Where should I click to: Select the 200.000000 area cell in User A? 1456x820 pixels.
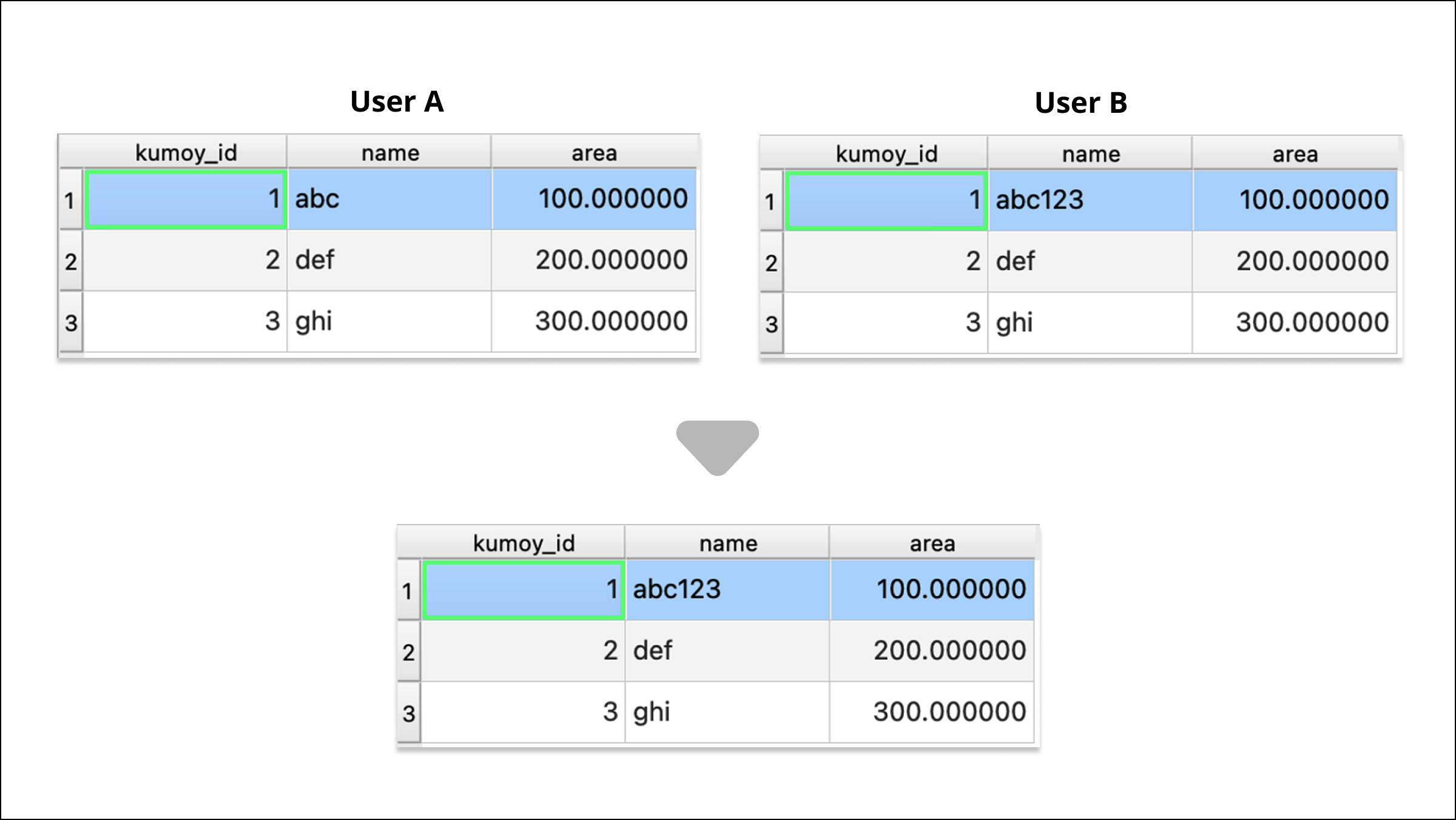pyautogui.click(x=594, y=260)
